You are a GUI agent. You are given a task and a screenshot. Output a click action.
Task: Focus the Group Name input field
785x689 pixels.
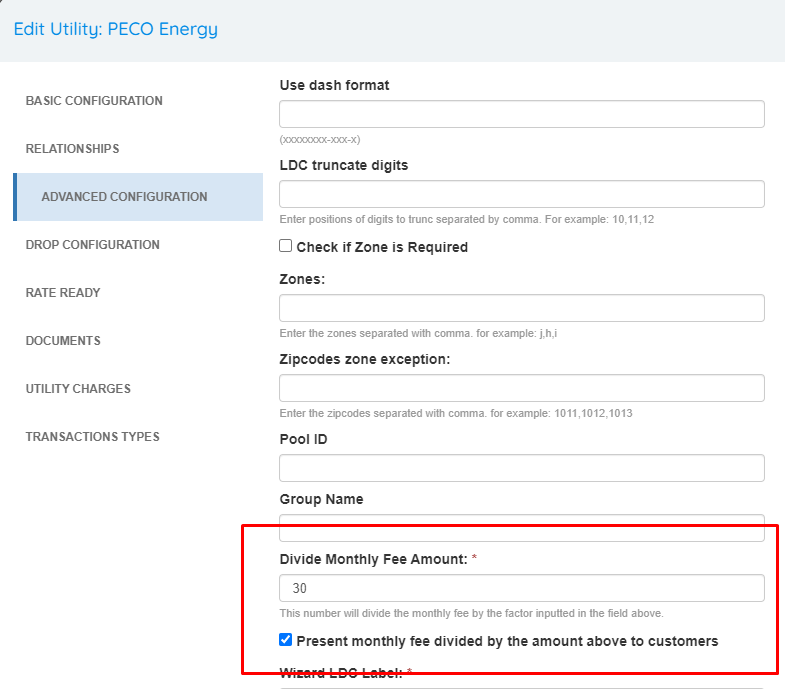pyautogui.click(x=522, y=528)
